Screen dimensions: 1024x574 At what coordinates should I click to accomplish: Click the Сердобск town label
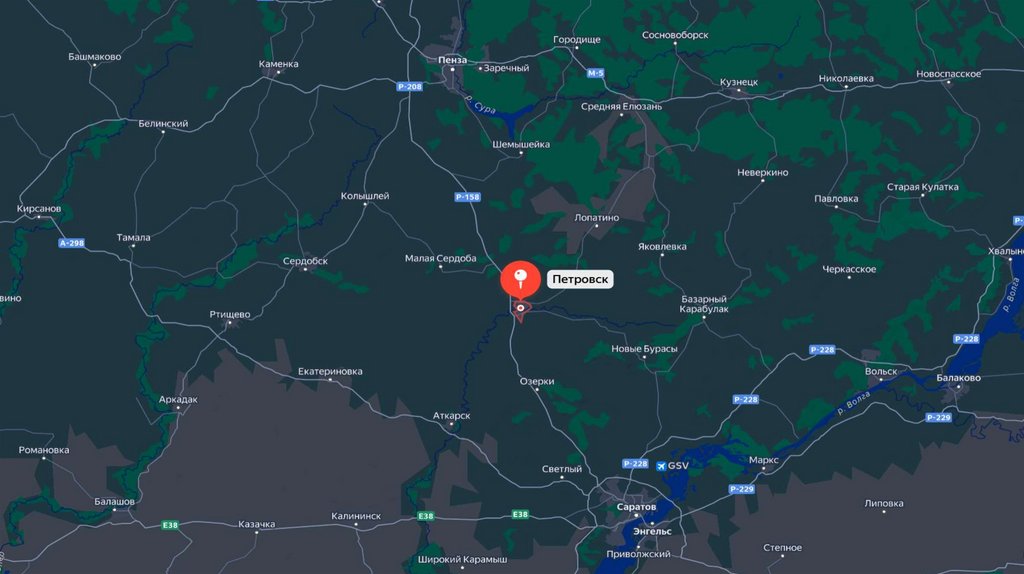click(x=305, y=261)
